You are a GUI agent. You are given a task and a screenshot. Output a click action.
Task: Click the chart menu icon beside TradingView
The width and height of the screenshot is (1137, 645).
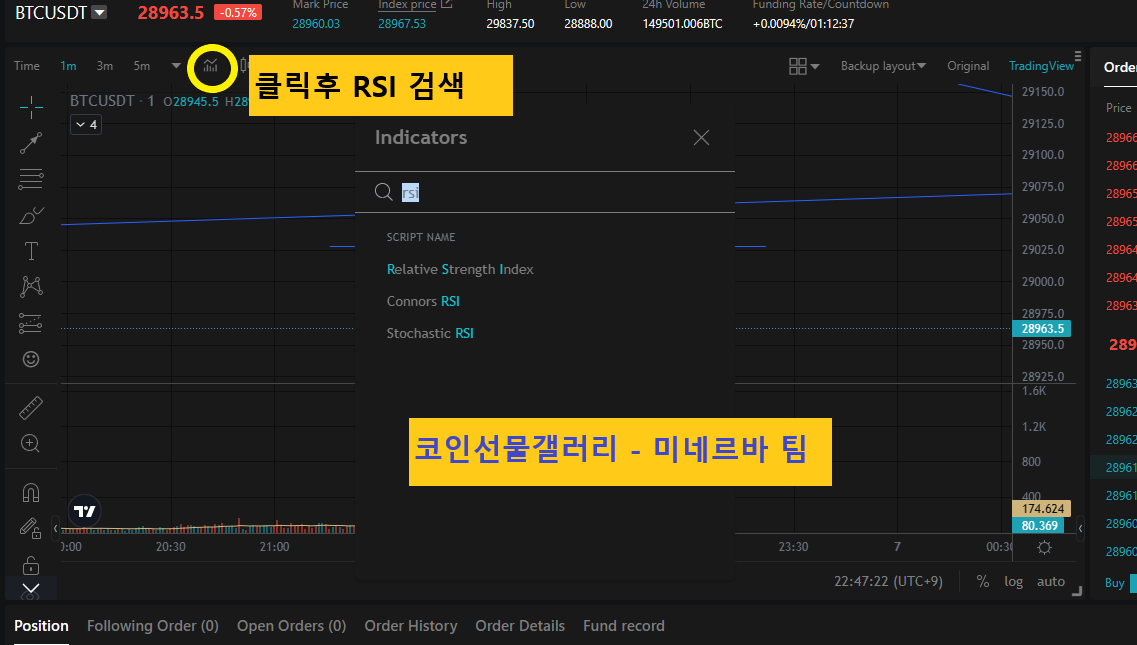(1078, 56)
